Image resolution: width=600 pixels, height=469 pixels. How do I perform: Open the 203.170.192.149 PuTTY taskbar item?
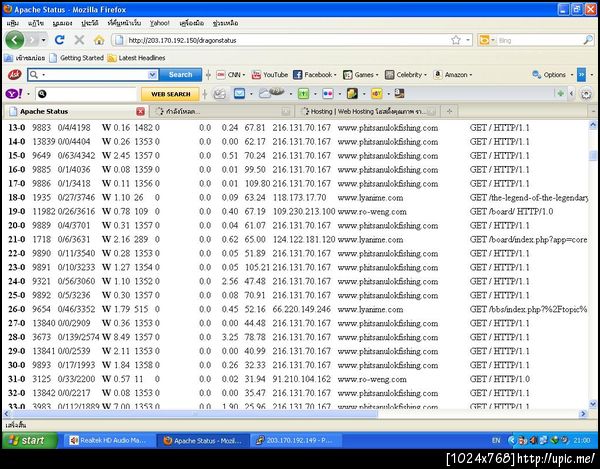pyautogui.click(x=296, y=440)
